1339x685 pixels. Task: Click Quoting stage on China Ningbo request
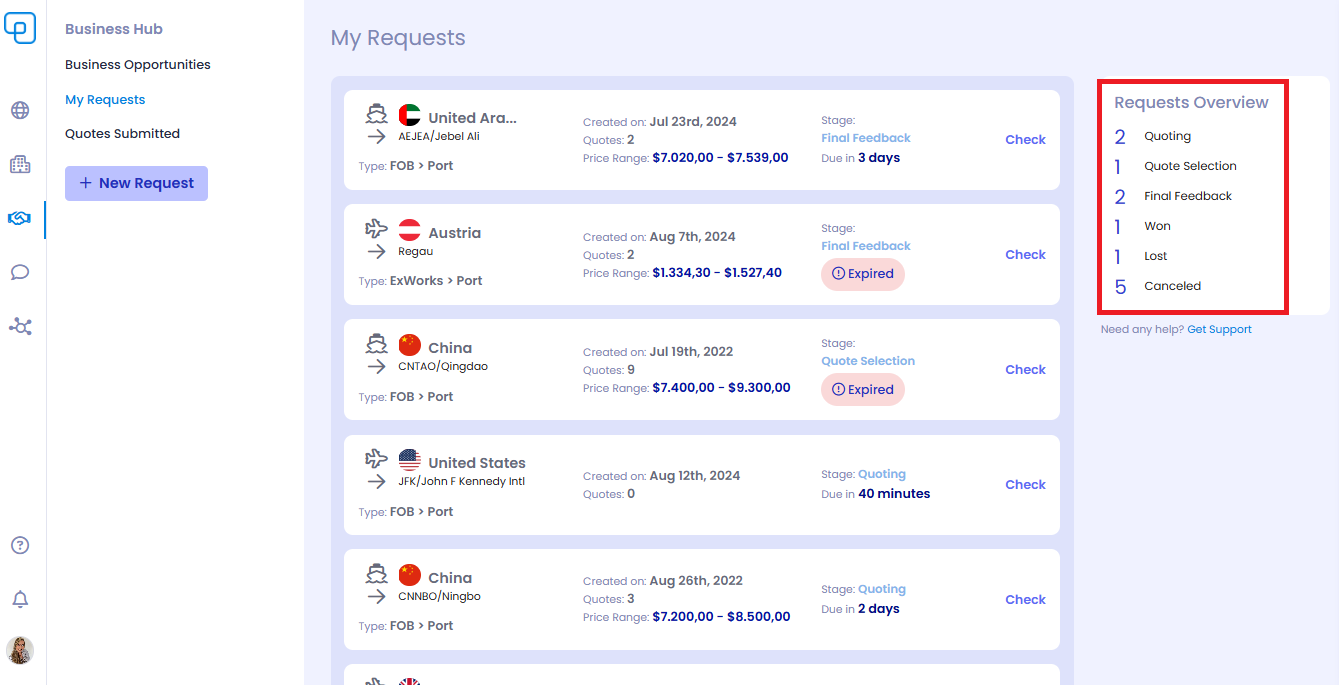tap(882, 589)
